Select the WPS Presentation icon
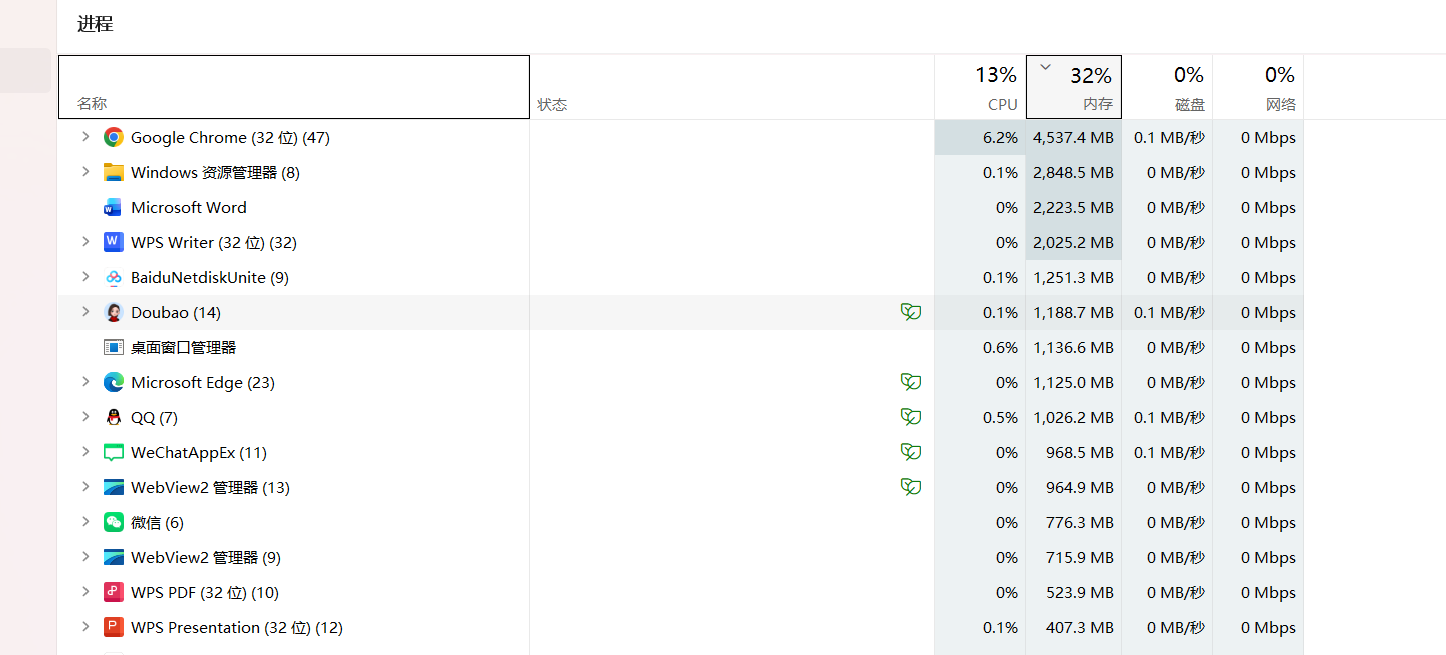Image resolution: width=1446 pixels, height=655 pixels. click(x=114, y=627)
